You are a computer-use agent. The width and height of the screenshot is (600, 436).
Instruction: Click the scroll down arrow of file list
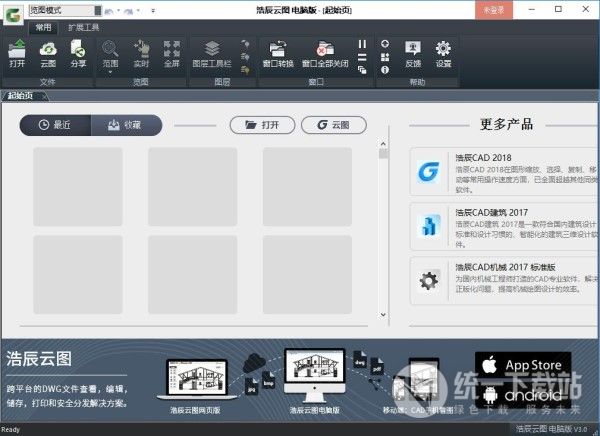(x=383, y=315)
